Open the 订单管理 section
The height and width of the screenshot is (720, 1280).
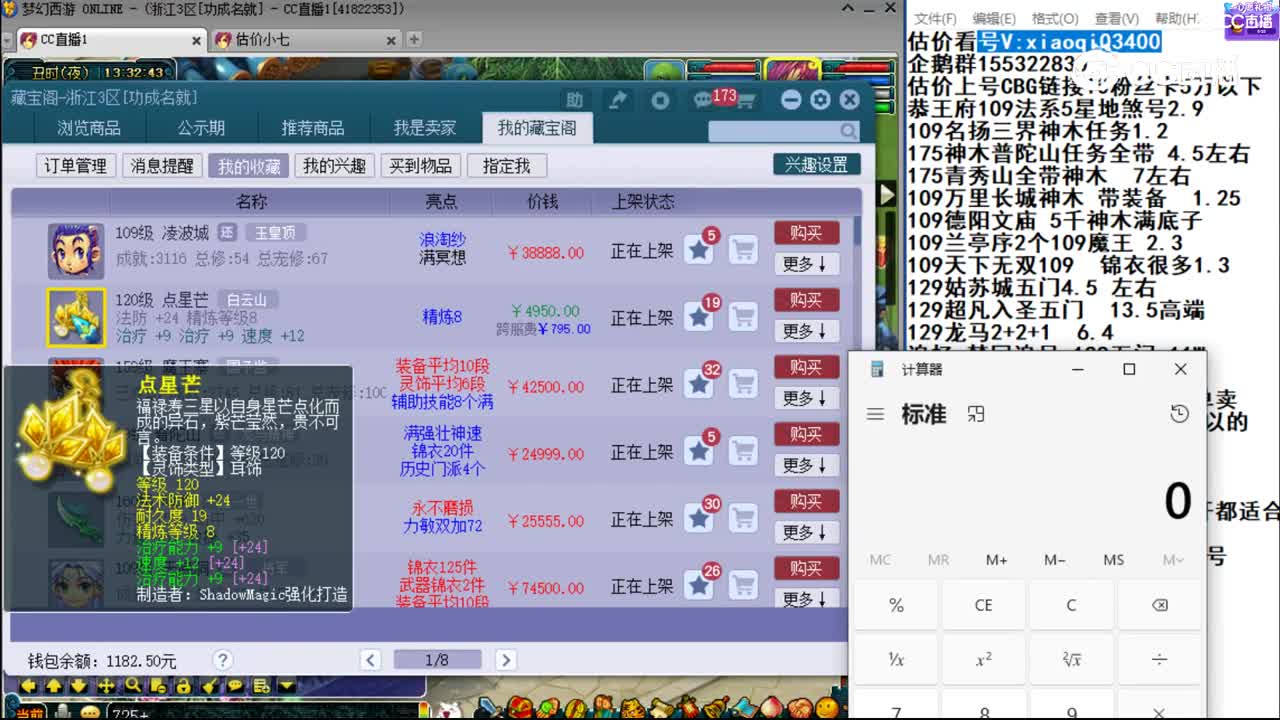(x=77, y=166)
